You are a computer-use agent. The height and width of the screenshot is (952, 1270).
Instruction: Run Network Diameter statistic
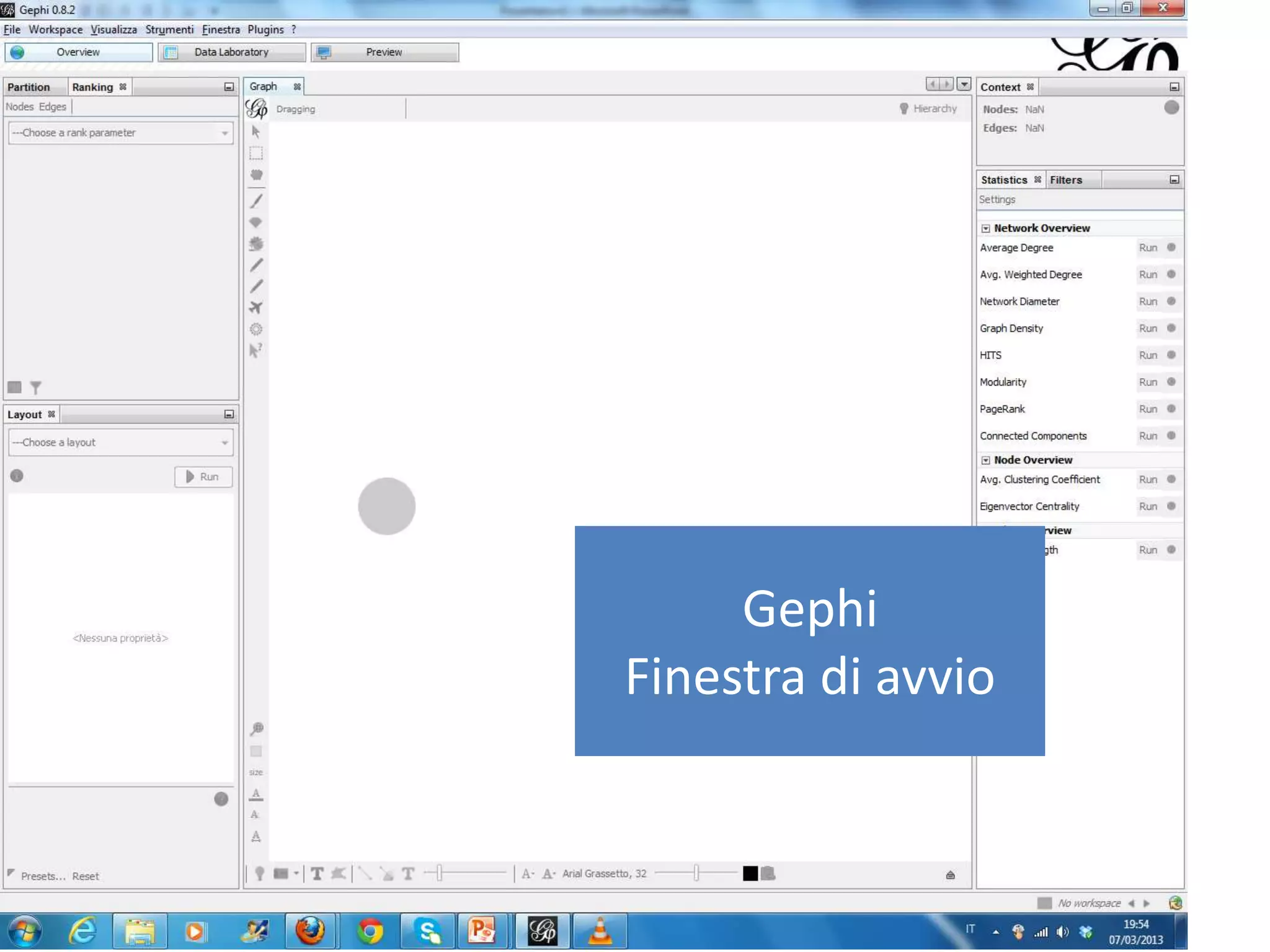pos(1148,302)
